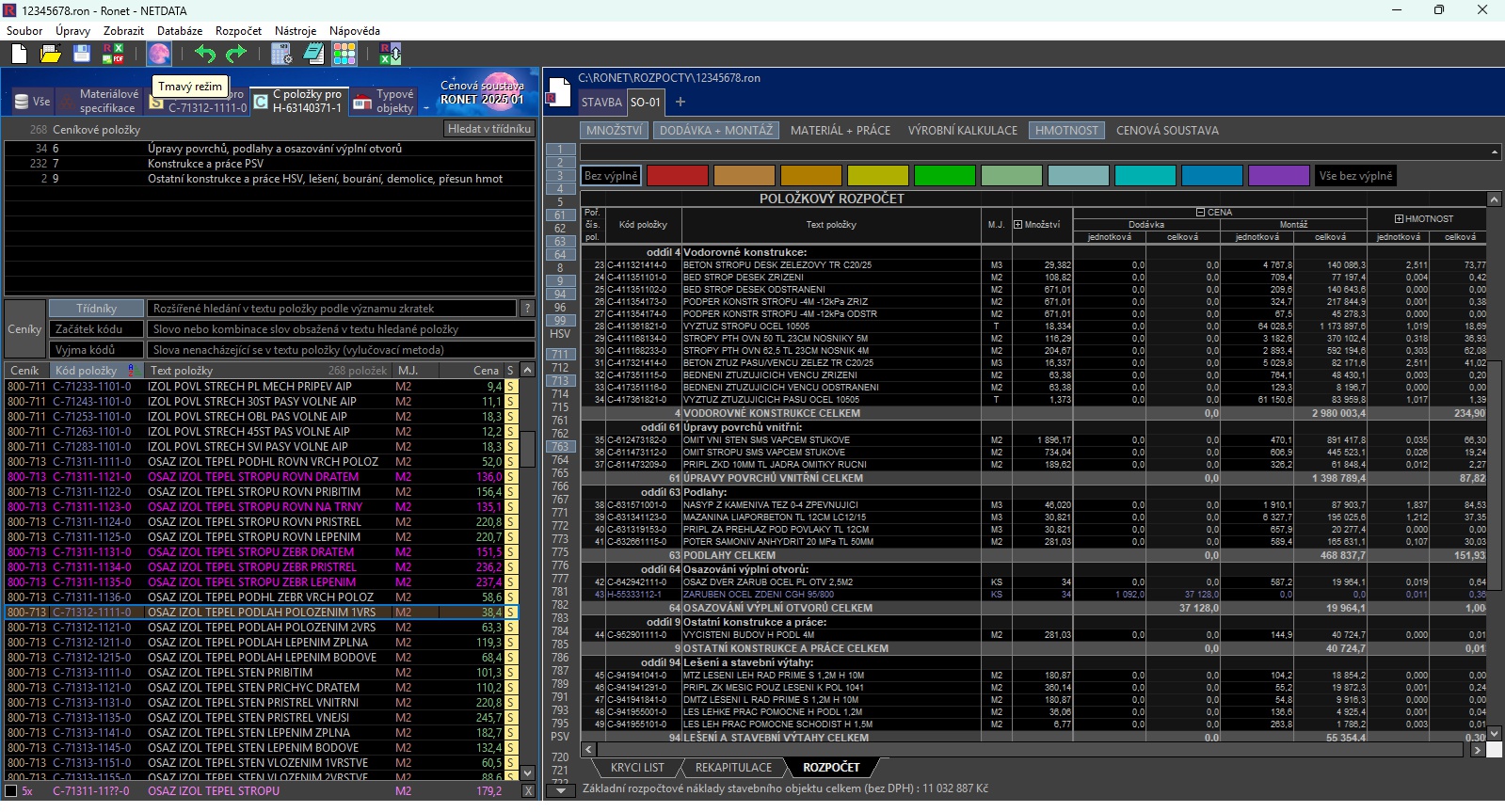
Task: Toggle the MATERIÁL + PRÁCE column group
Action: tap(841, 131)
